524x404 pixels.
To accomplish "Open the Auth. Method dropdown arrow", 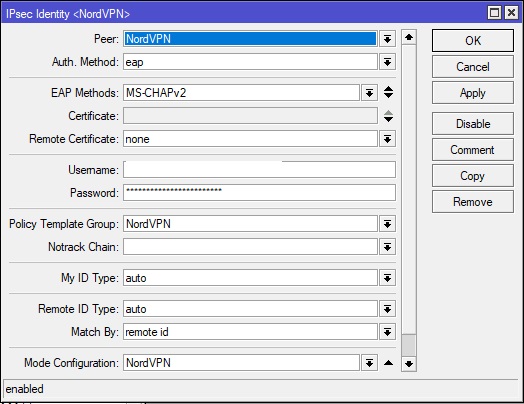I will pos(387,62).
